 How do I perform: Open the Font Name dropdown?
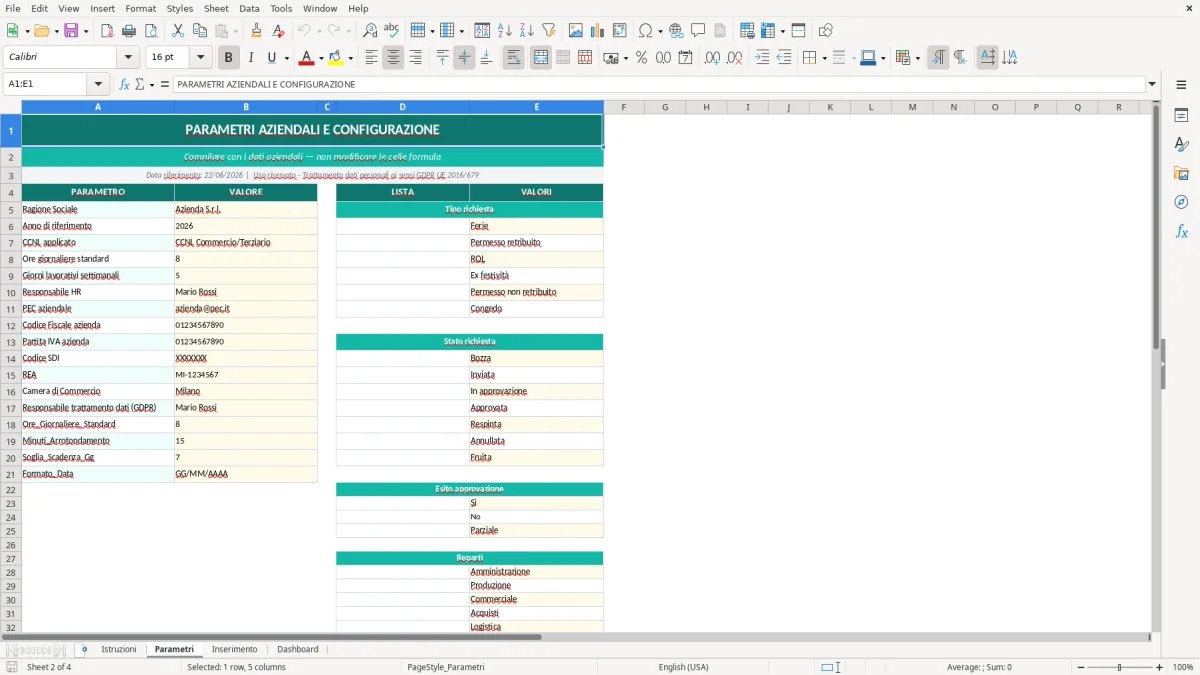[x=128, y=58]
